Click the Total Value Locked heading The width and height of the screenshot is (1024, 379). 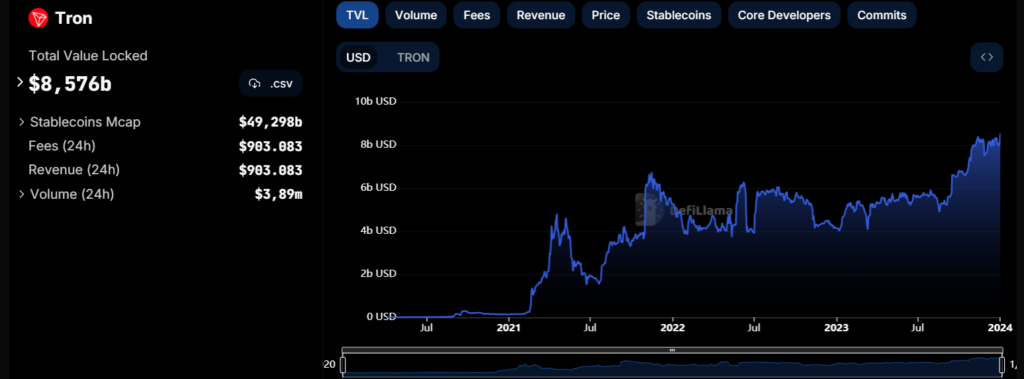pos(88,56)
